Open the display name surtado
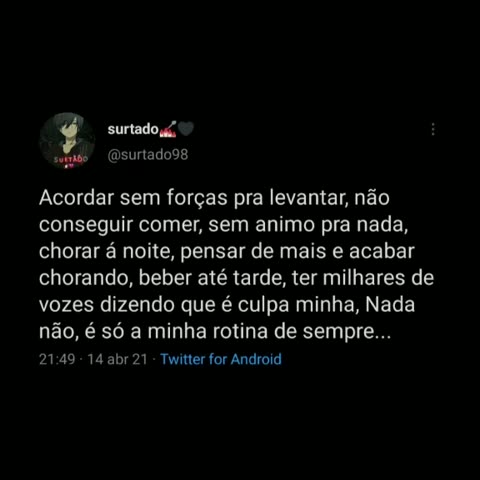The height and width of the screenshot is (480, 480). pos(133,129)
